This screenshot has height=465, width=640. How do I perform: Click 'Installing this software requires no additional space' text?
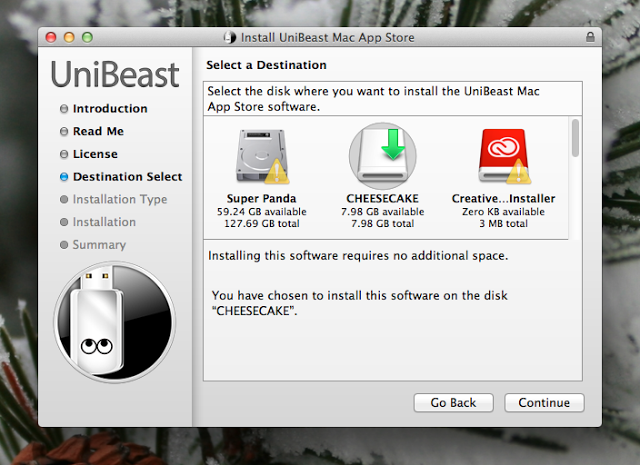pyautogui.click(x=358, y=256)
